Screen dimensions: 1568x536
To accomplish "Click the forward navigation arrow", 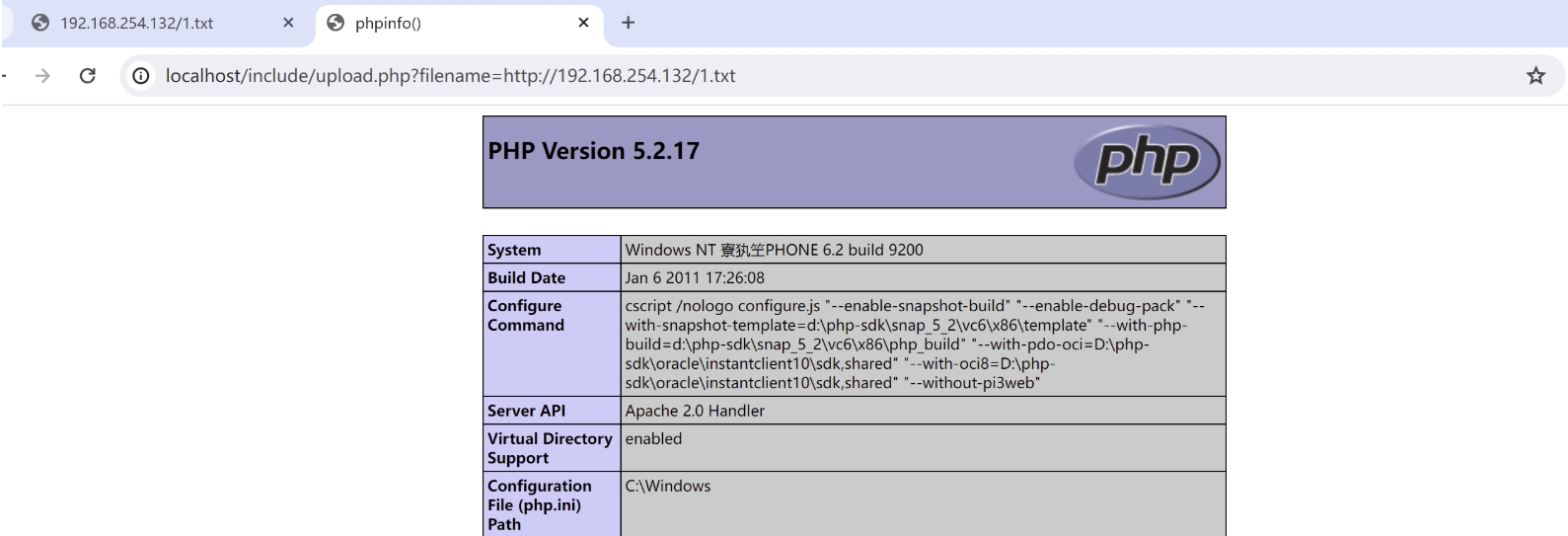I will 42,76.
